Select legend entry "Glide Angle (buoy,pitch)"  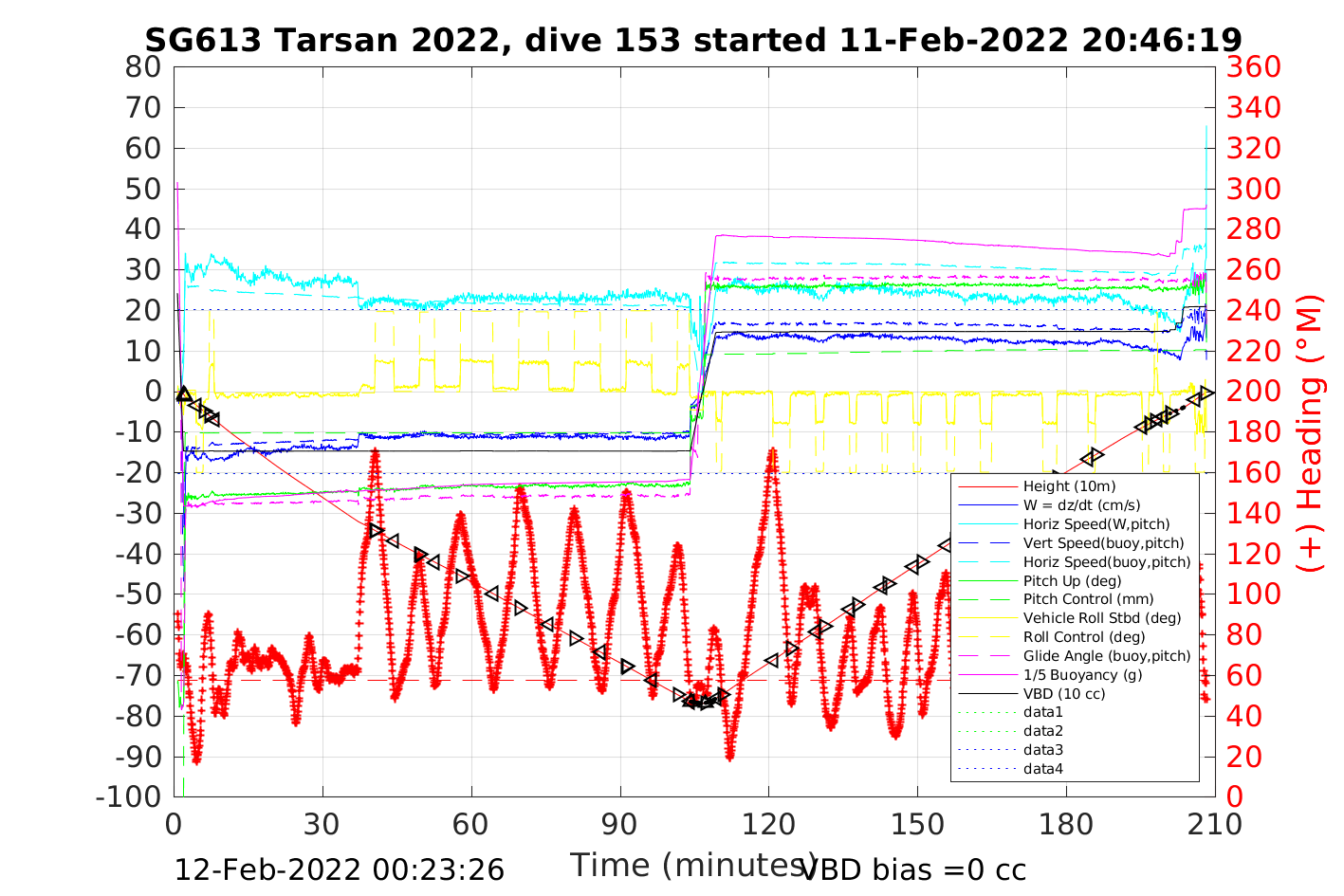click(1107, 656)
